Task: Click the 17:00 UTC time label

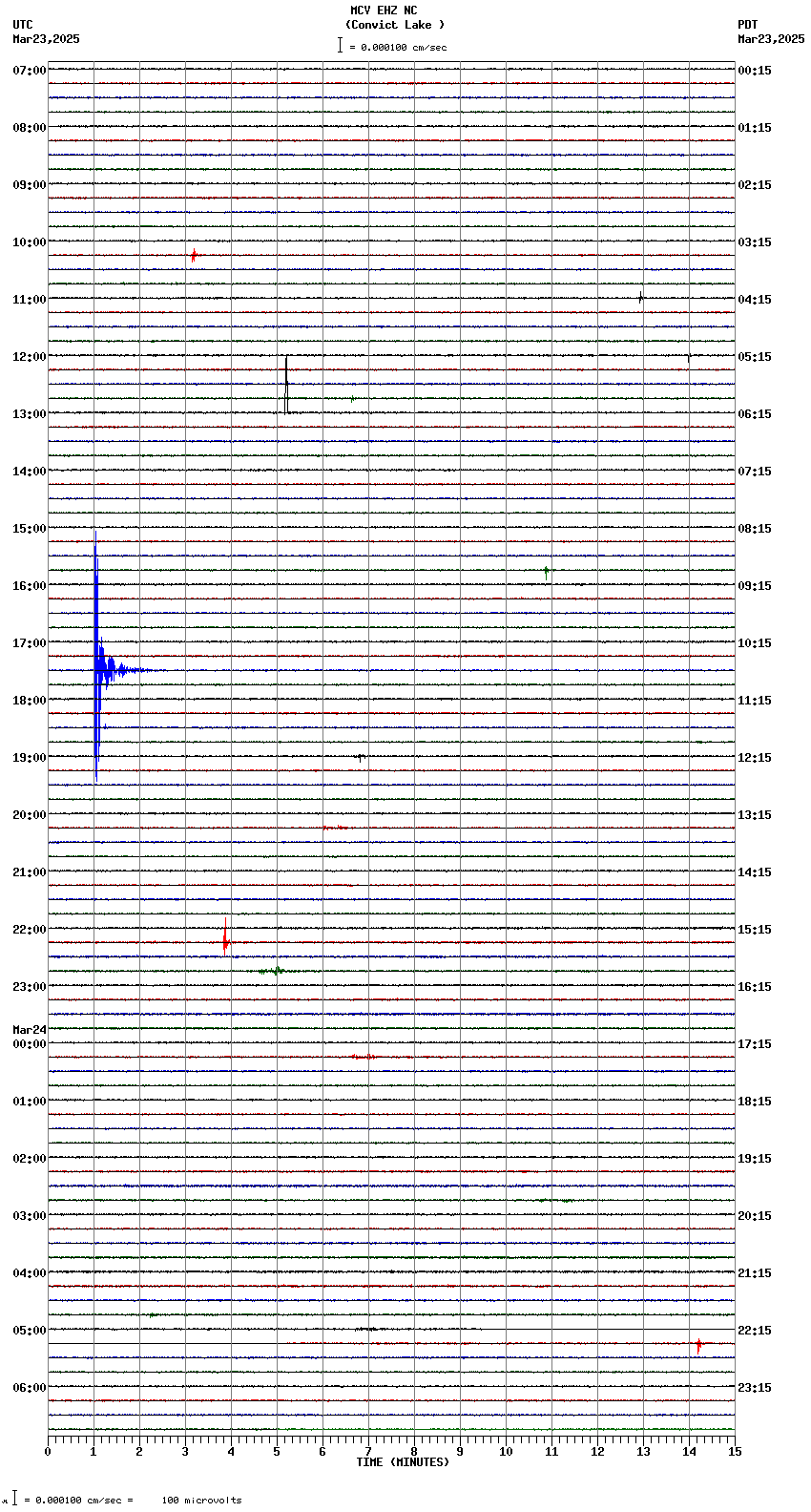Action: click(x=30, y=643)
